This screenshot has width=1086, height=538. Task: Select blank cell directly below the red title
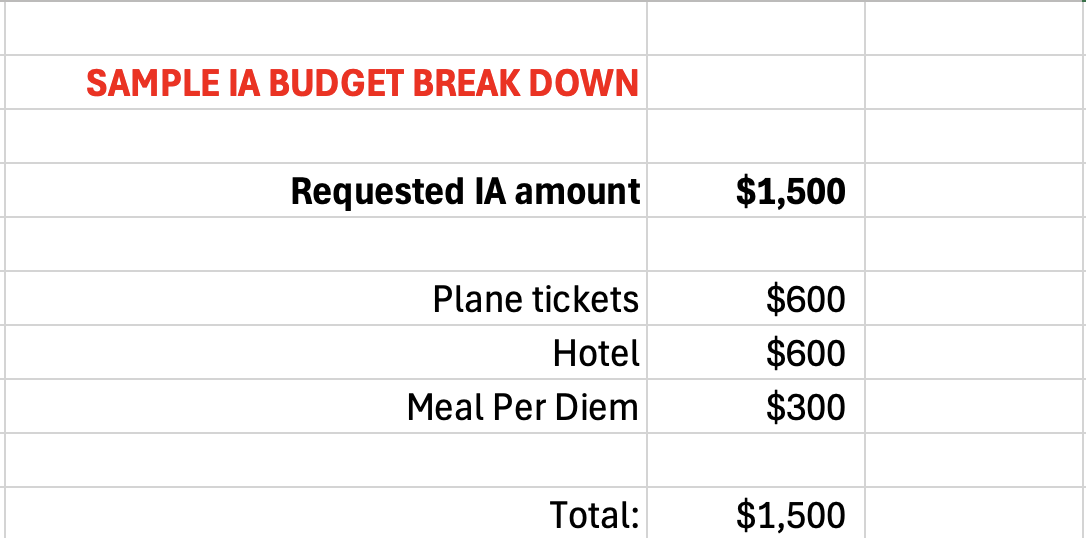326,136
